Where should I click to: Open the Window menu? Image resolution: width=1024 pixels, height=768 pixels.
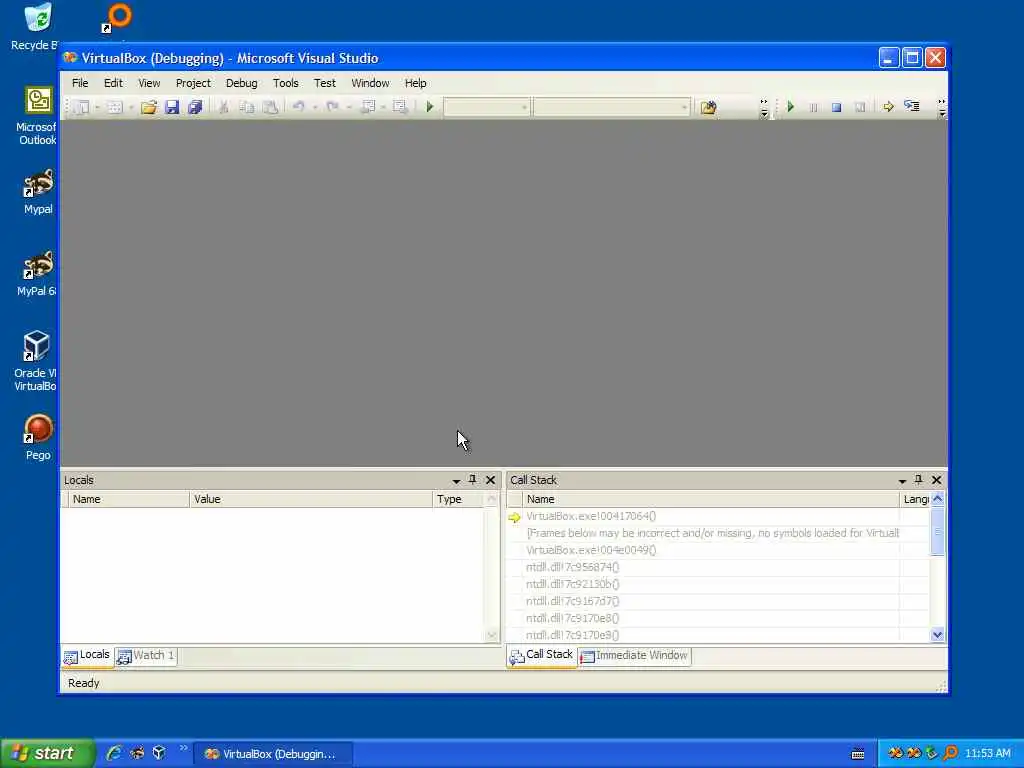click(x=370, y=83)
